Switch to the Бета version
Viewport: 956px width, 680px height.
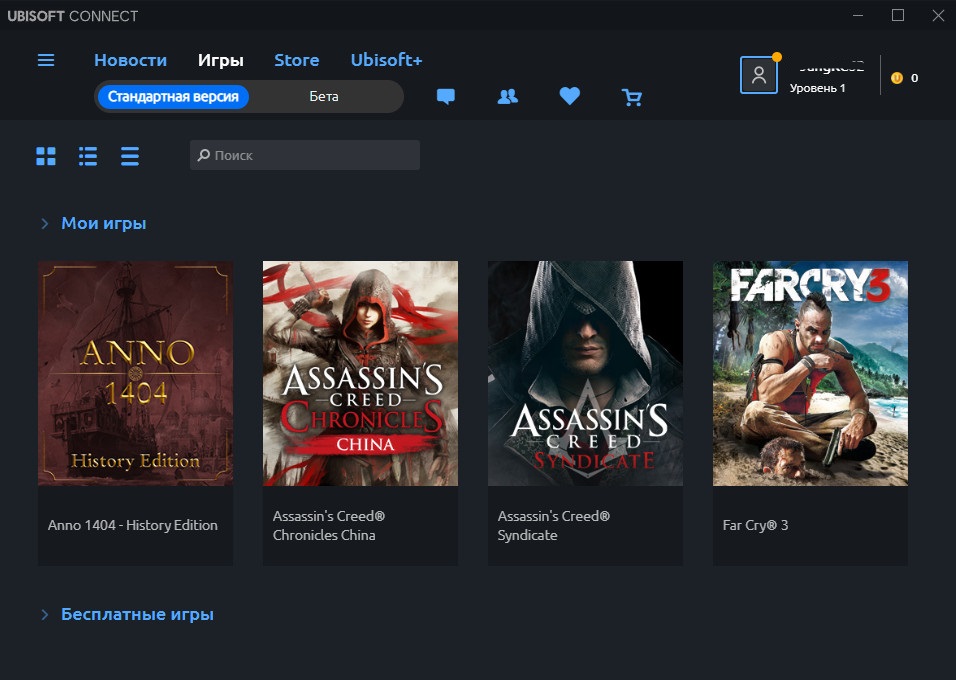[x=324, y=96]
